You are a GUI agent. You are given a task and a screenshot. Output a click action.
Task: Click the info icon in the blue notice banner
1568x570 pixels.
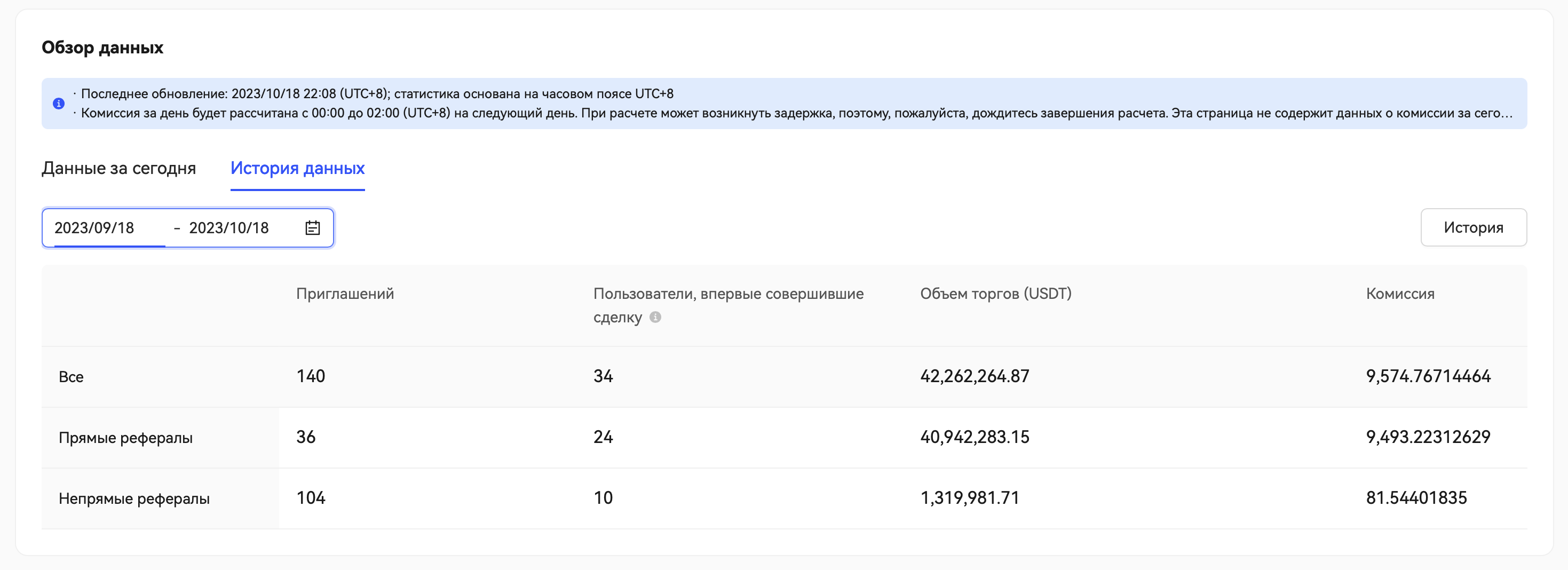click(58, 104)
